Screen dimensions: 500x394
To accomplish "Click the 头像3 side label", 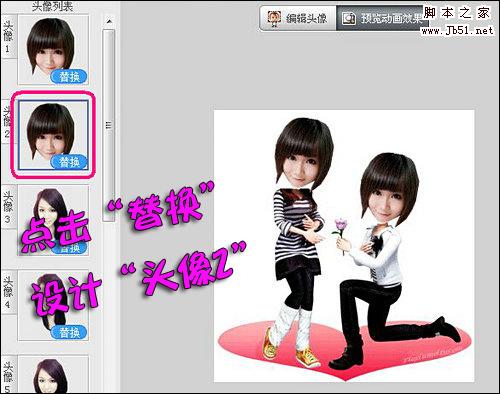I will pos(9,207).
